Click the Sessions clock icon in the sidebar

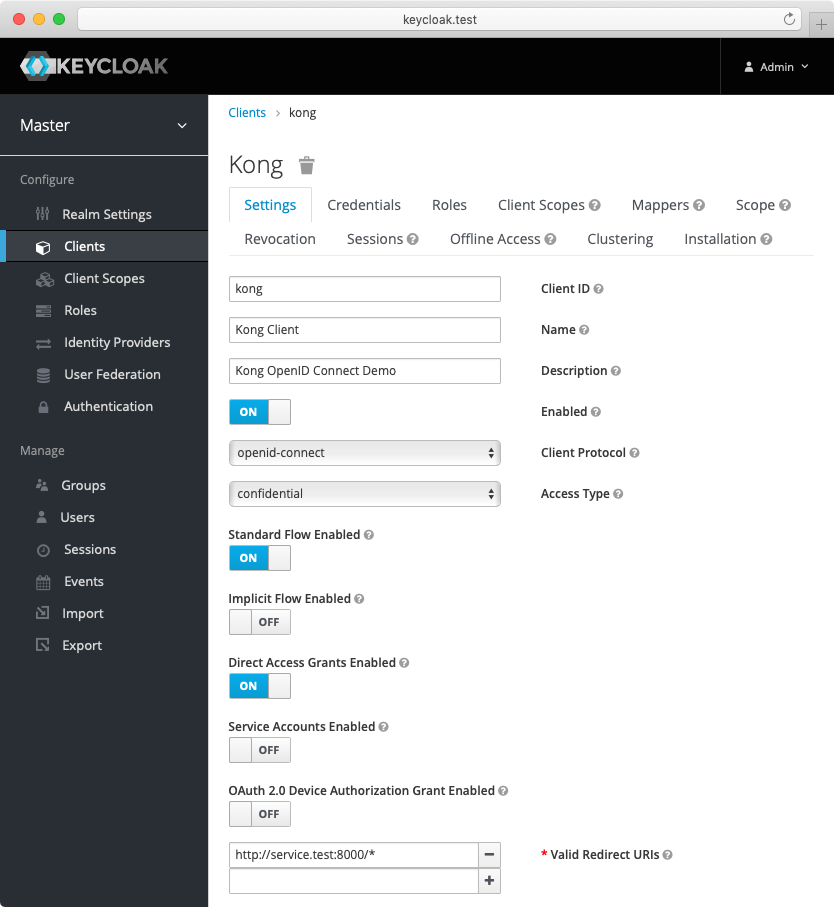pos(43,550)
